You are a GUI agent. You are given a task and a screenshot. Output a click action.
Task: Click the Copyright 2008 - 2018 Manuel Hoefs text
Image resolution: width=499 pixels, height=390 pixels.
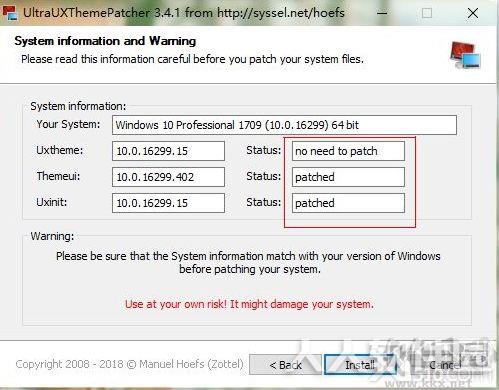pos(130,364)
